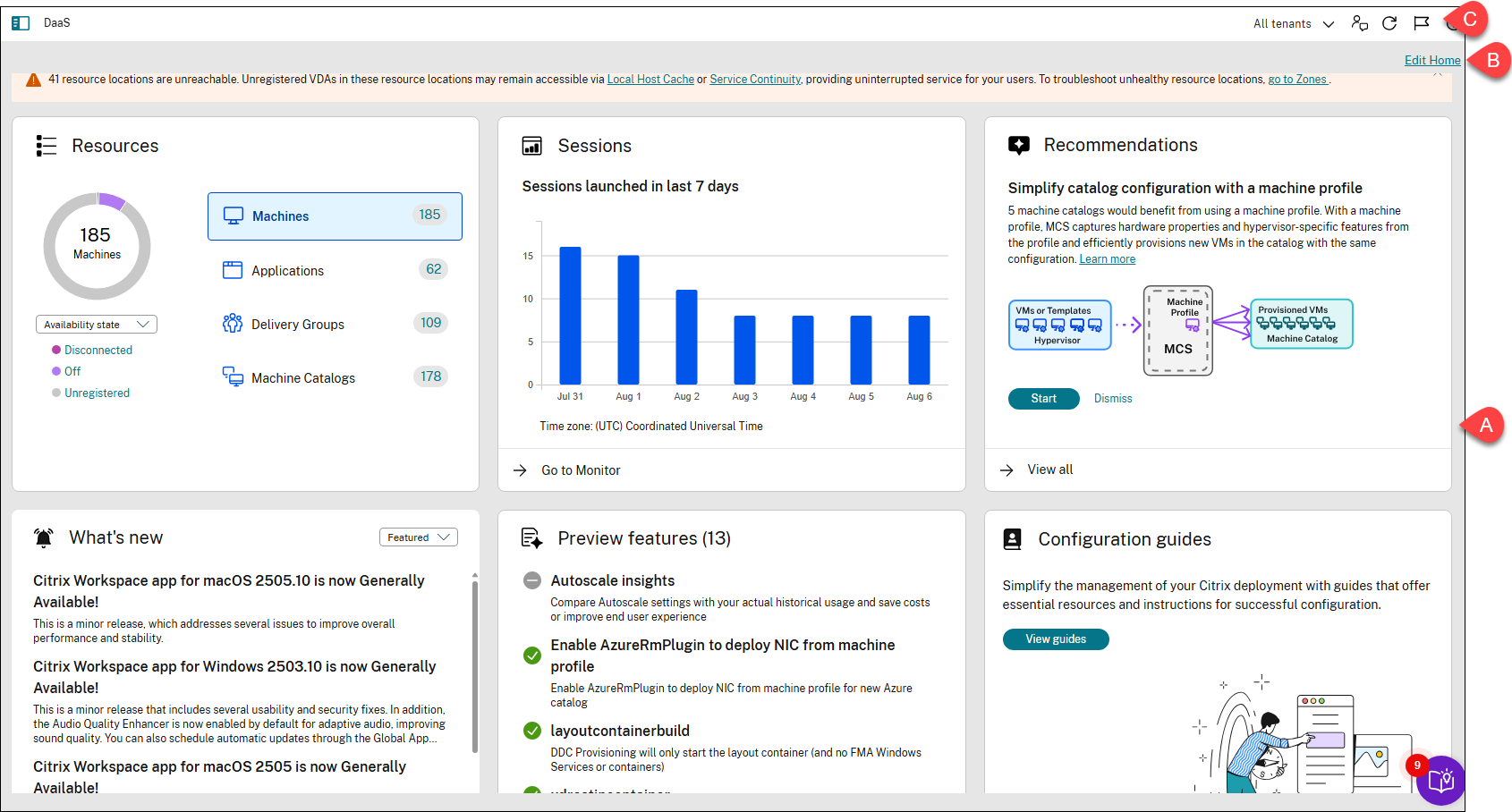Viewport: 1512px width, 812px height.
Task: Click the Disconnected legend item
Action: pyautogui.click(x=98, y=351)
